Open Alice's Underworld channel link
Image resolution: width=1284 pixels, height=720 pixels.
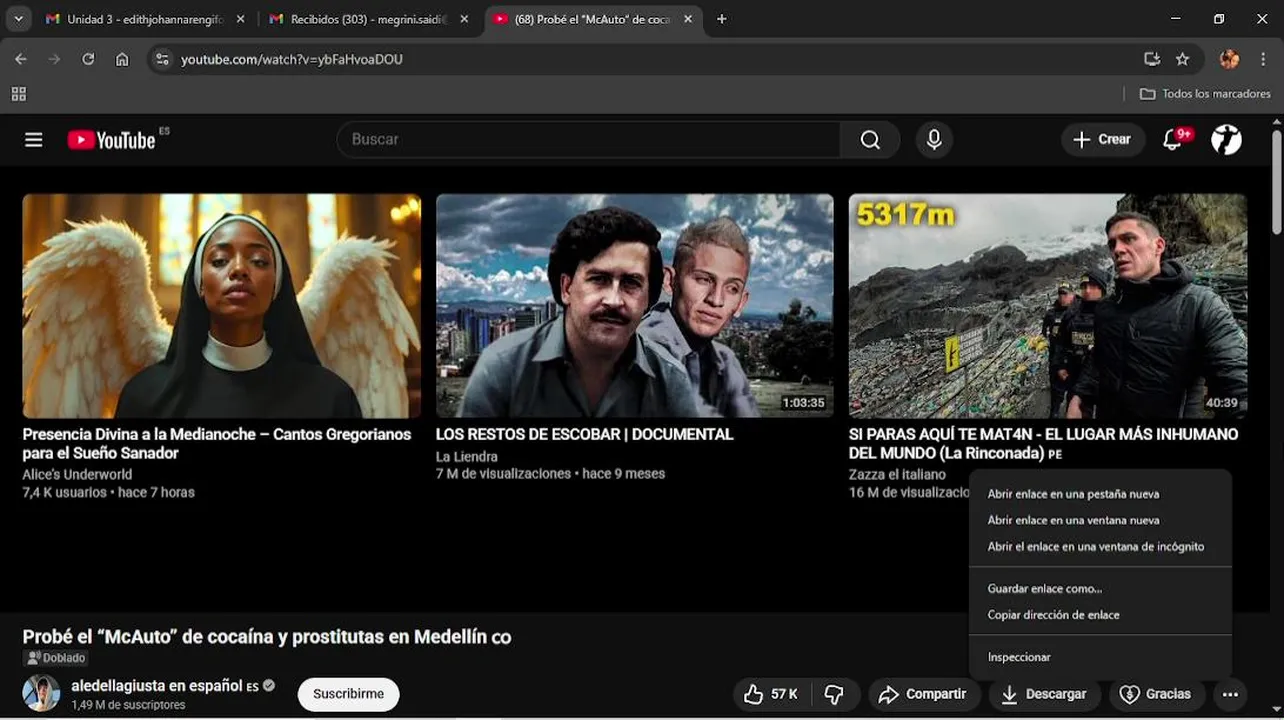coord(77,474)
